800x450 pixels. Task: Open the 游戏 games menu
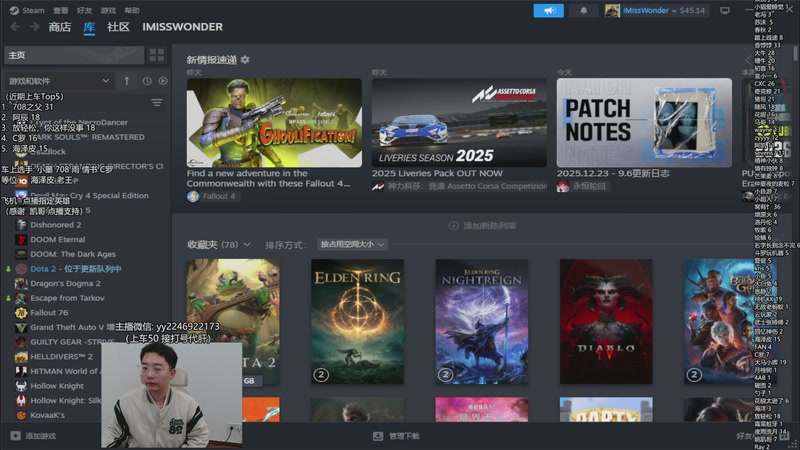point(108,10)
